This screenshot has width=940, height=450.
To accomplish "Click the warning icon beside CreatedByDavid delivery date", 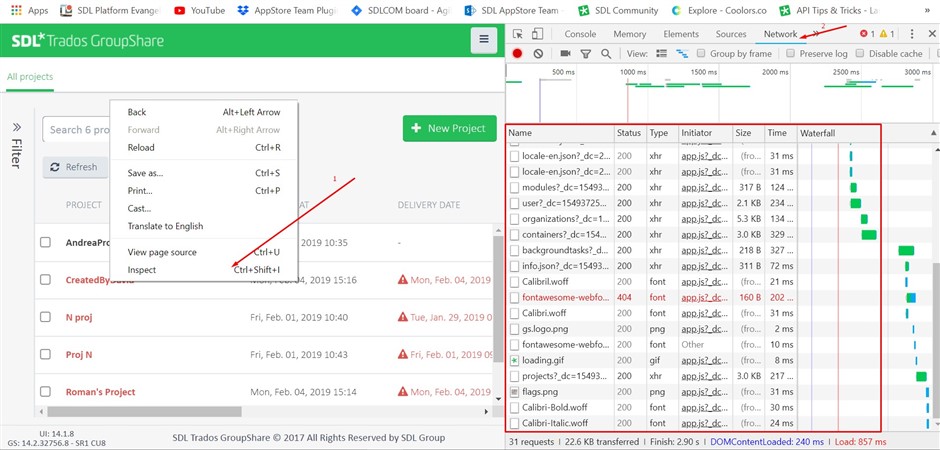I will [x=403, y=280].
